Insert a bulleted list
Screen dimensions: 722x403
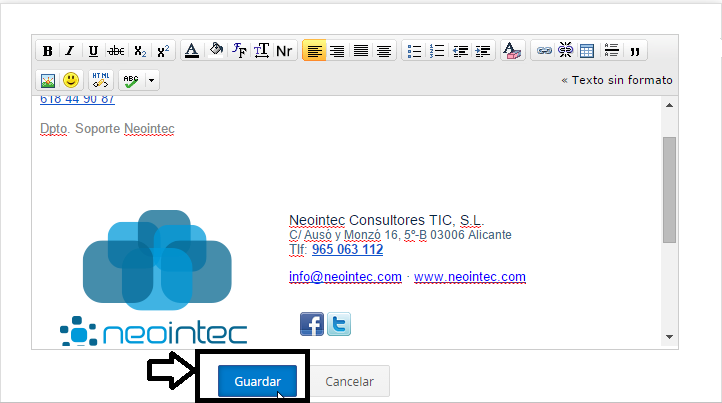tap(413, 51)
